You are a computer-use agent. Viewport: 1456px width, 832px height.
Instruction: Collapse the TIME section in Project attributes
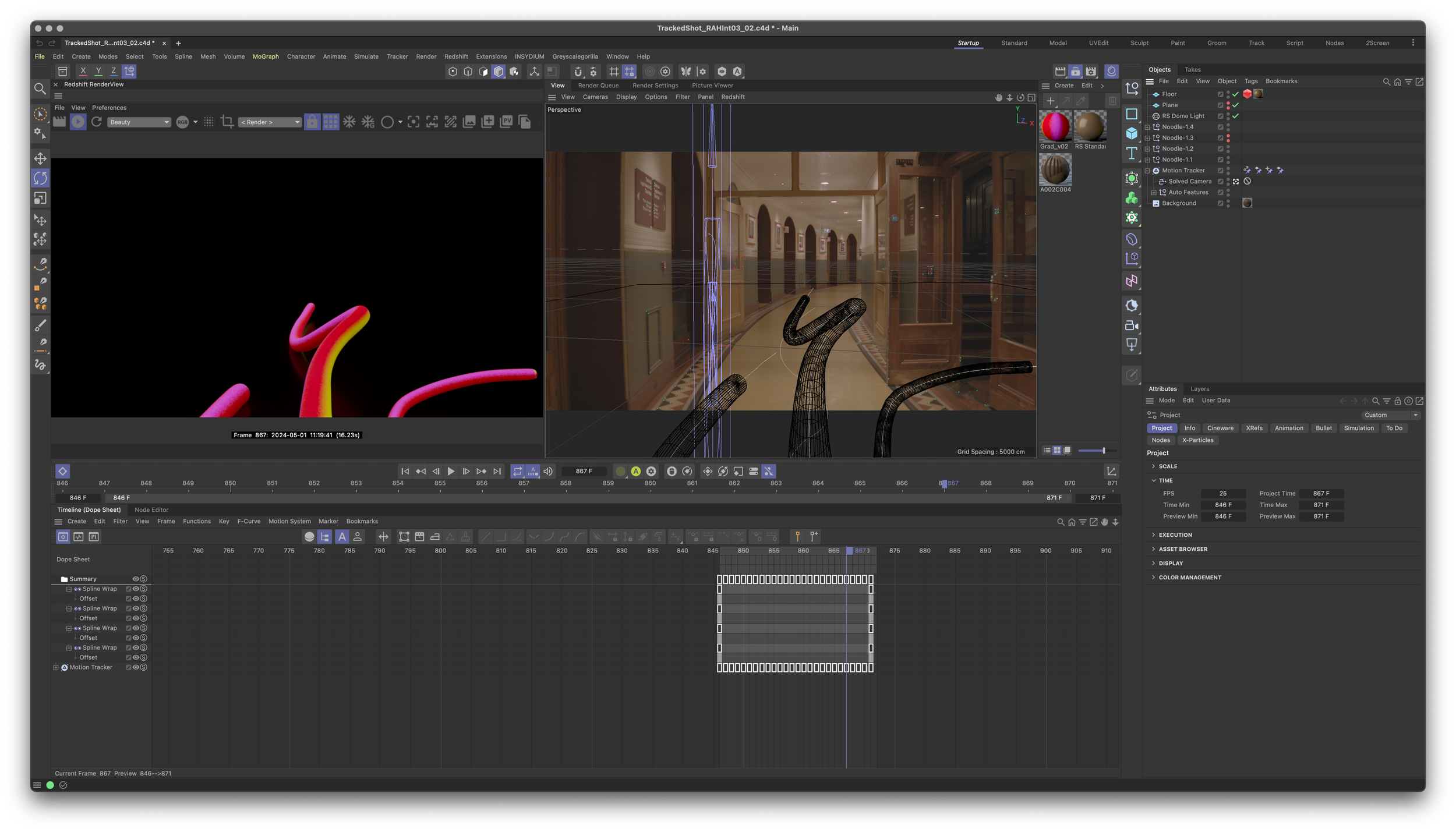tap(1153, 480)
